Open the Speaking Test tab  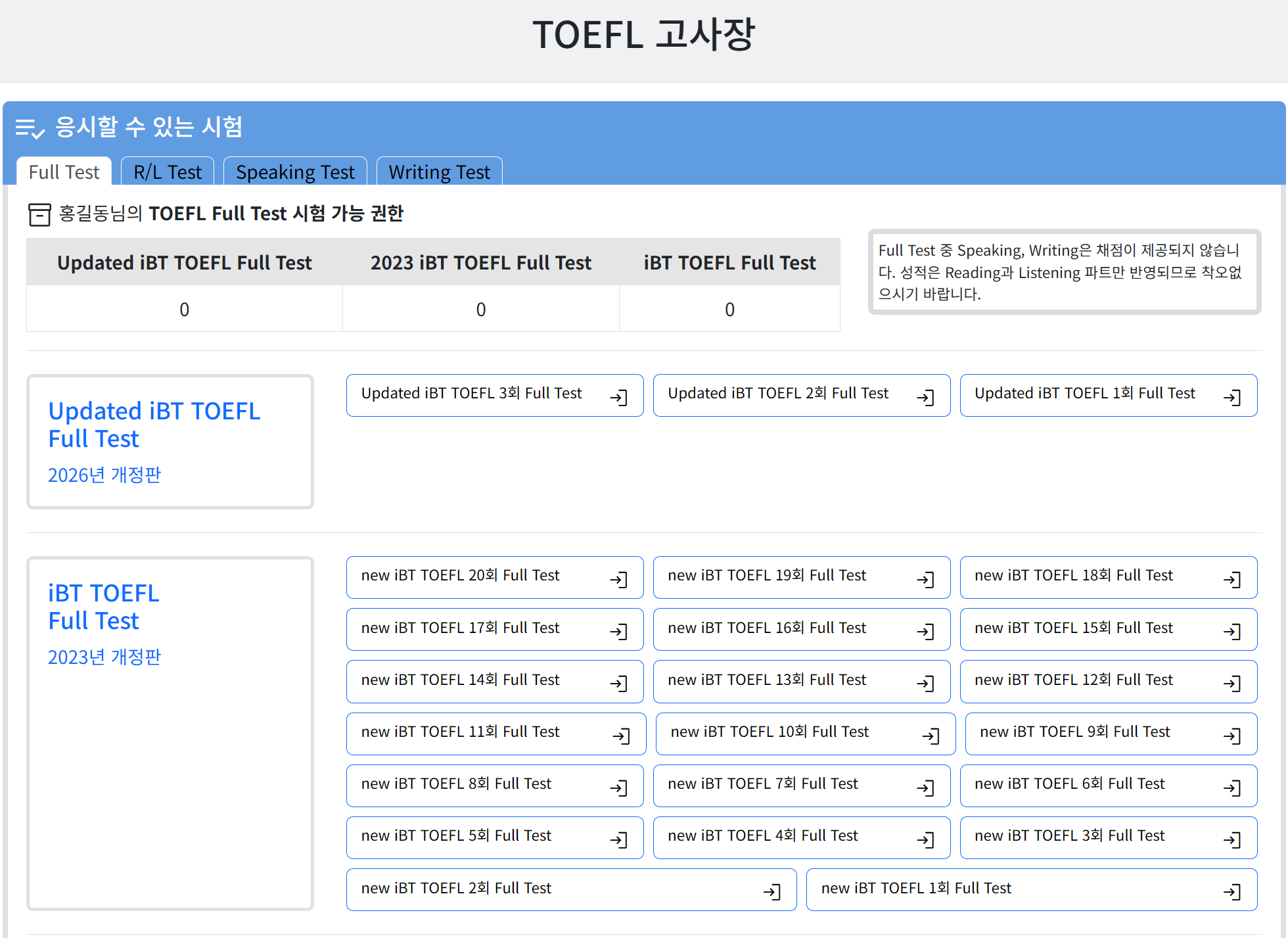[295, 172]
